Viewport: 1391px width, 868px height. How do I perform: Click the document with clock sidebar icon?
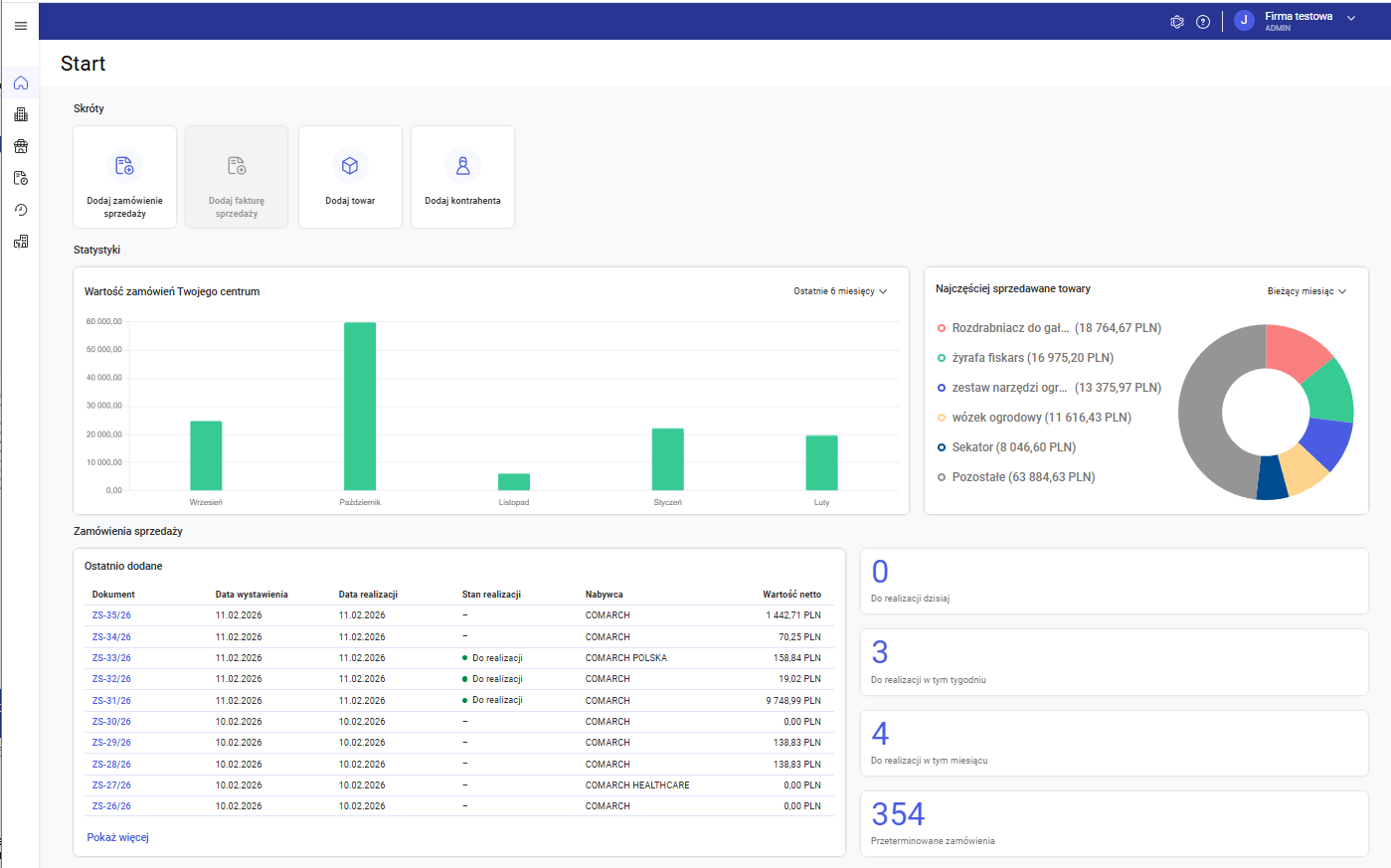point(21,178)
